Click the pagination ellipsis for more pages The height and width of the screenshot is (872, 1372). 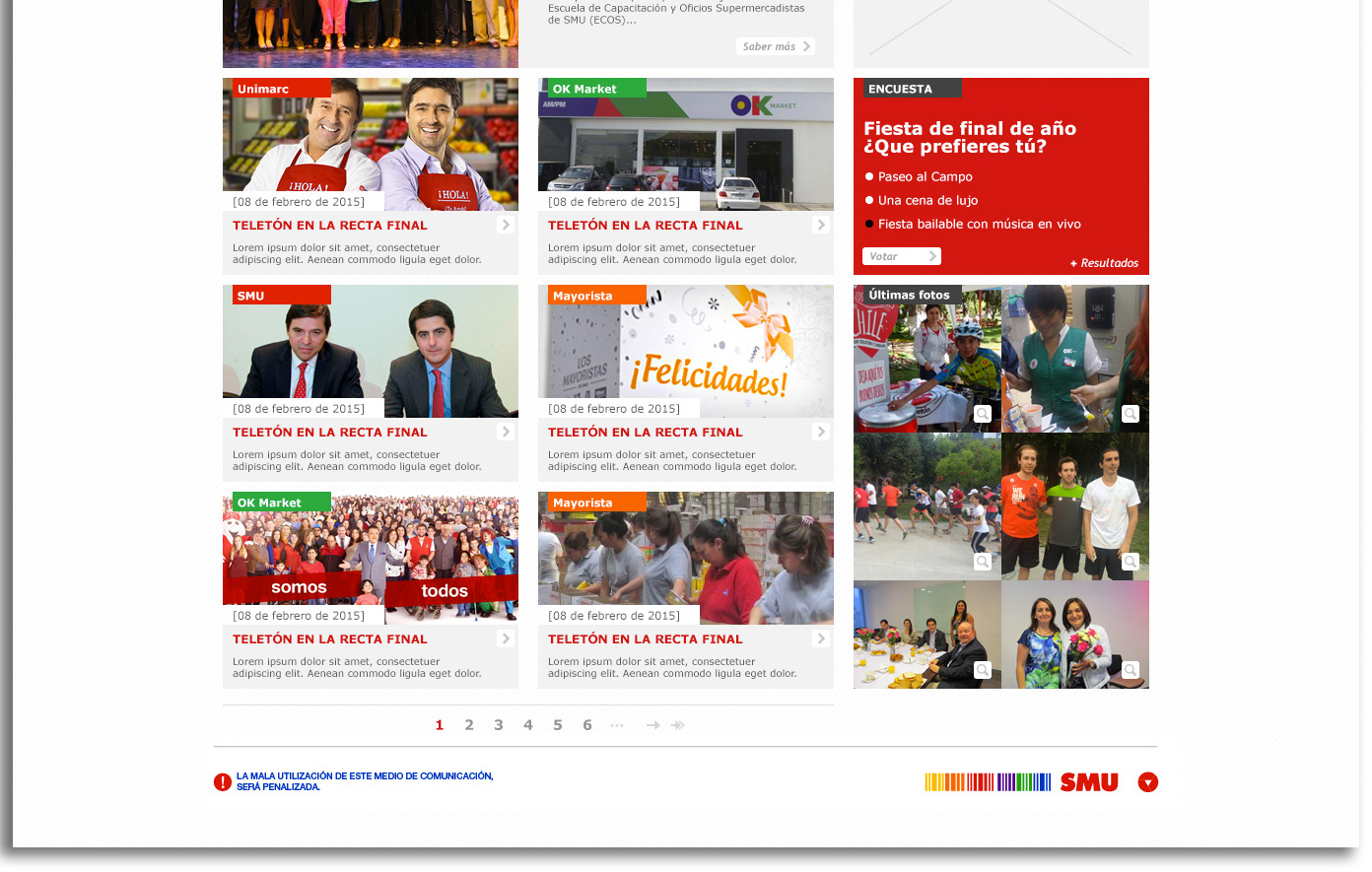coord(617,725)
